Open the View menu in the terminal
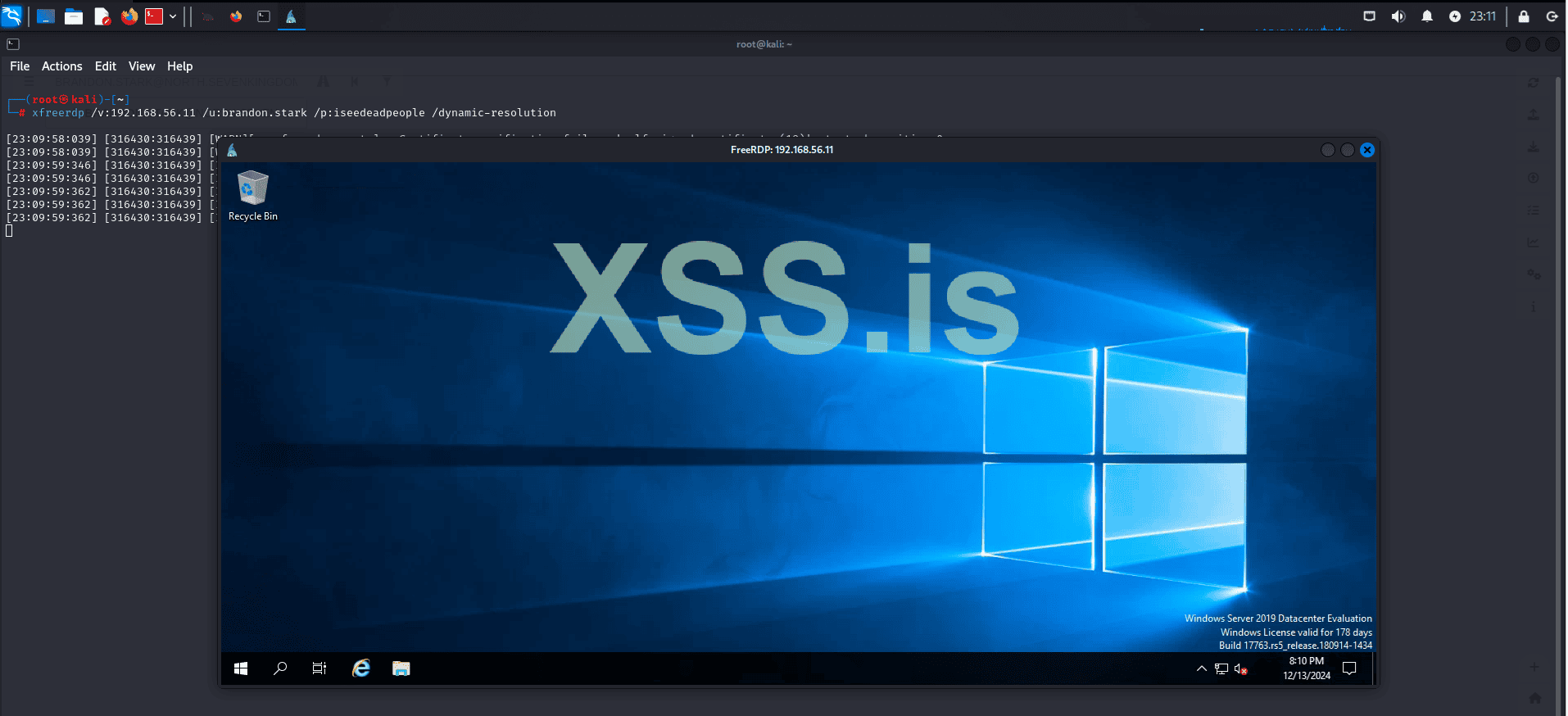 [142, 66]
